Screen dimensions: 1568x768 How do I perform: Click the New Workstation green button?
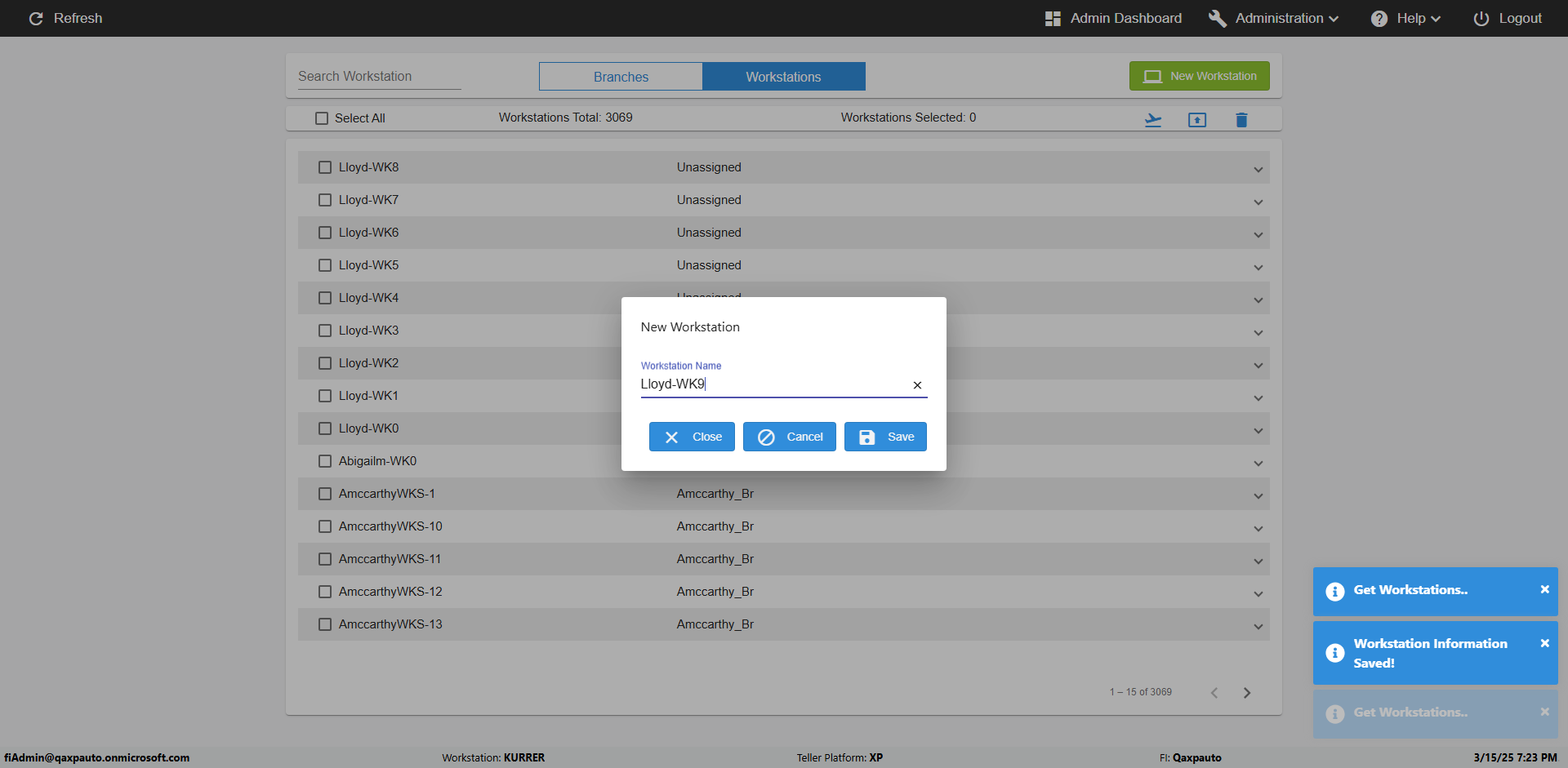point(1199,76)
